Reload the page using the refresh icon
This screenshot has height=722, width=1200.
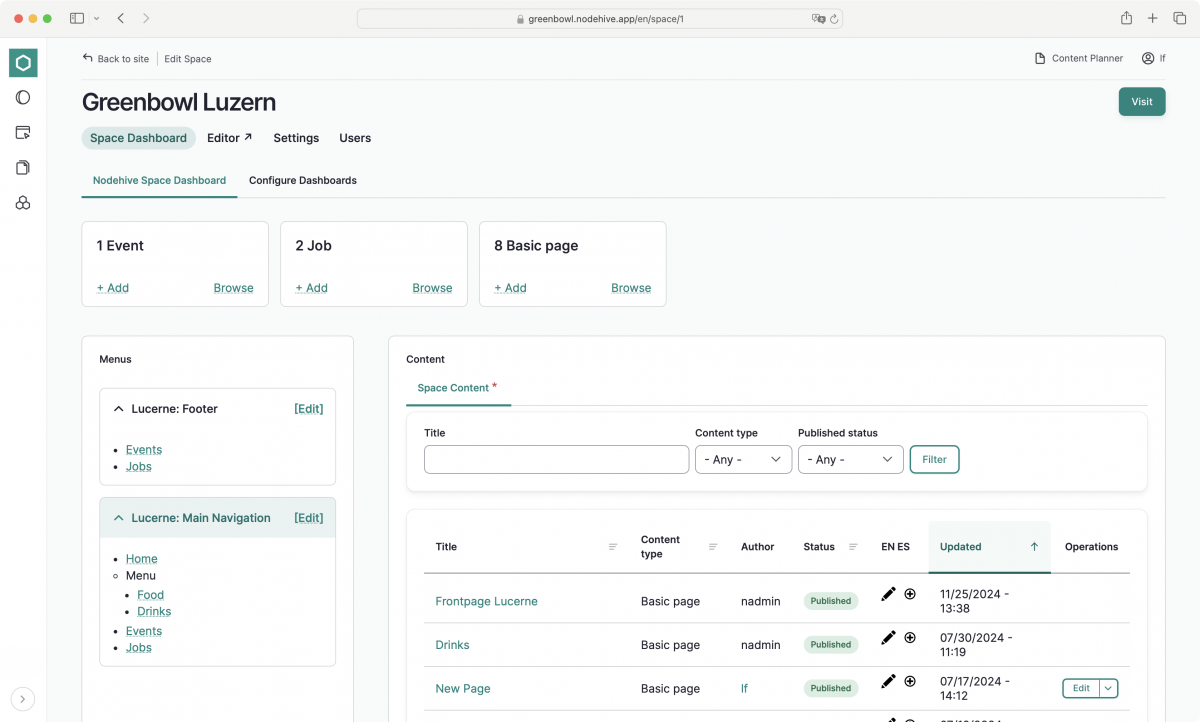[834, 18]
